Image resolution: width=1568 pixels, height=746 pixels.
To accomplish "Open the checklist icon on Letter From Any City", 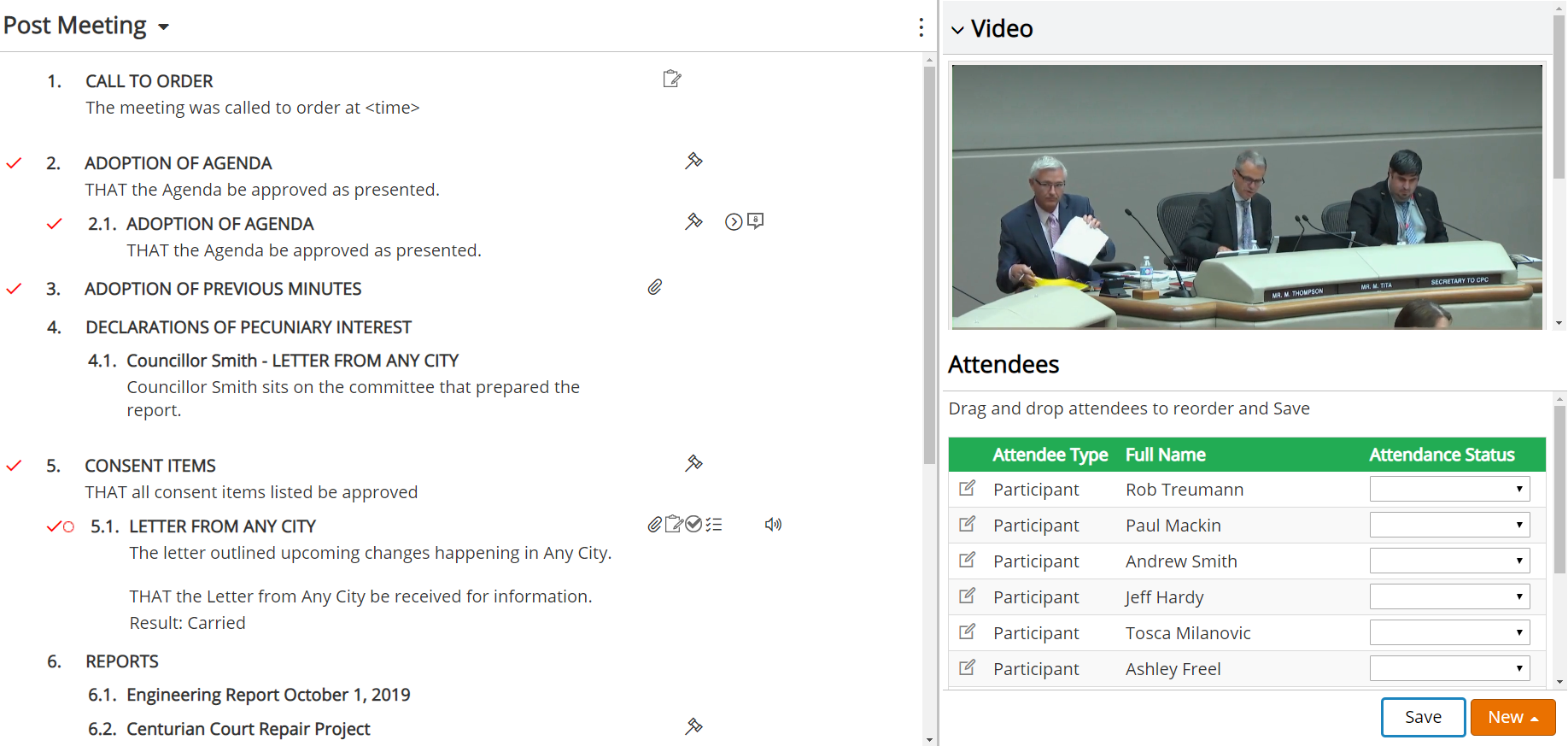I will click(x=714, y=525).
